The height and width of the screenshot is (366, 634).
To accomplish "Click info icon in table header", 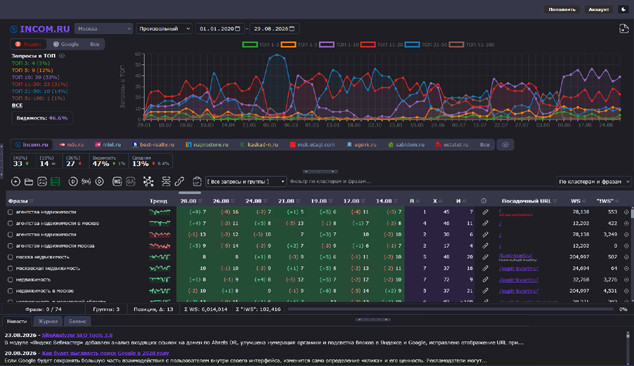I will point(484,201).
